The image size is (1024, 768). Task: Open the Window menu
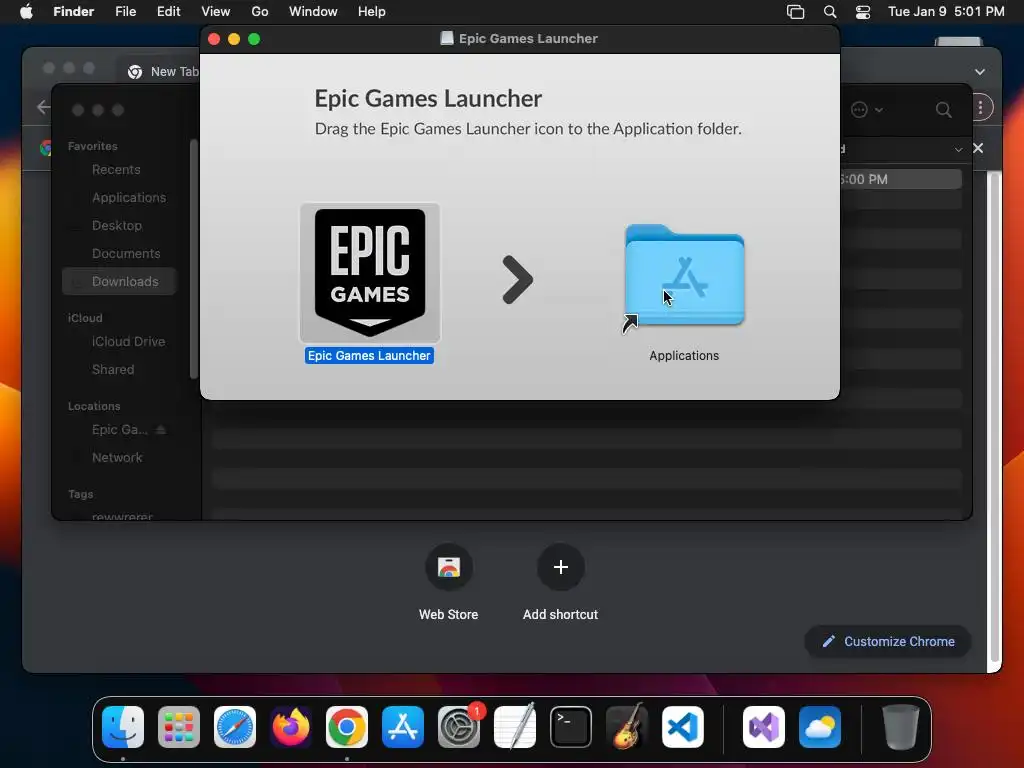coord(313,12)
